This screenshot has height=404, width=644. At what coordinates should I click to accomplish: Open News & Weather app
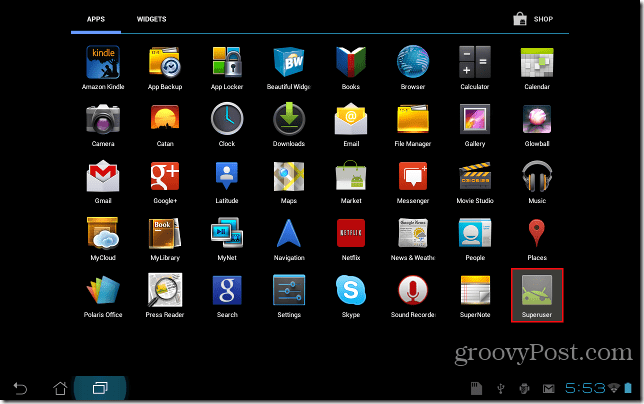coord(413,239)
